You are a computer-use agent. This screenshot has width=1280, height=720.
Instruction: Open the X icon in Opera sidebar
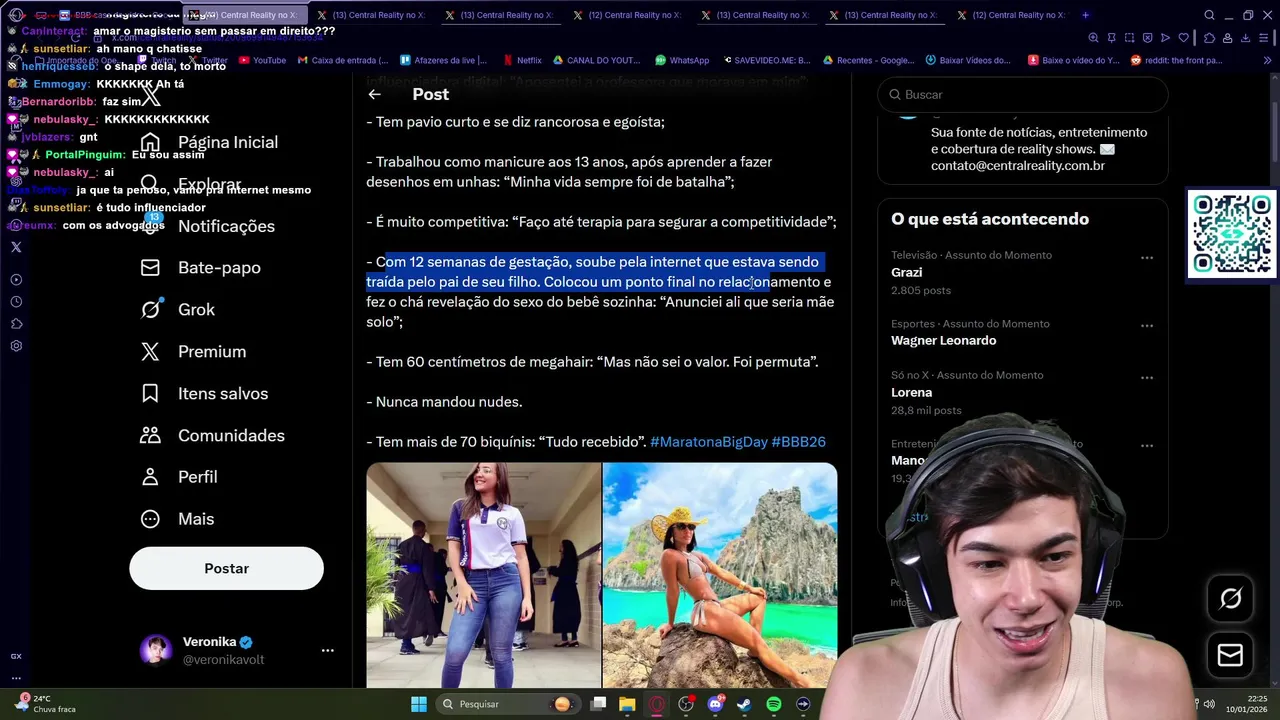(x=16, y=247)
